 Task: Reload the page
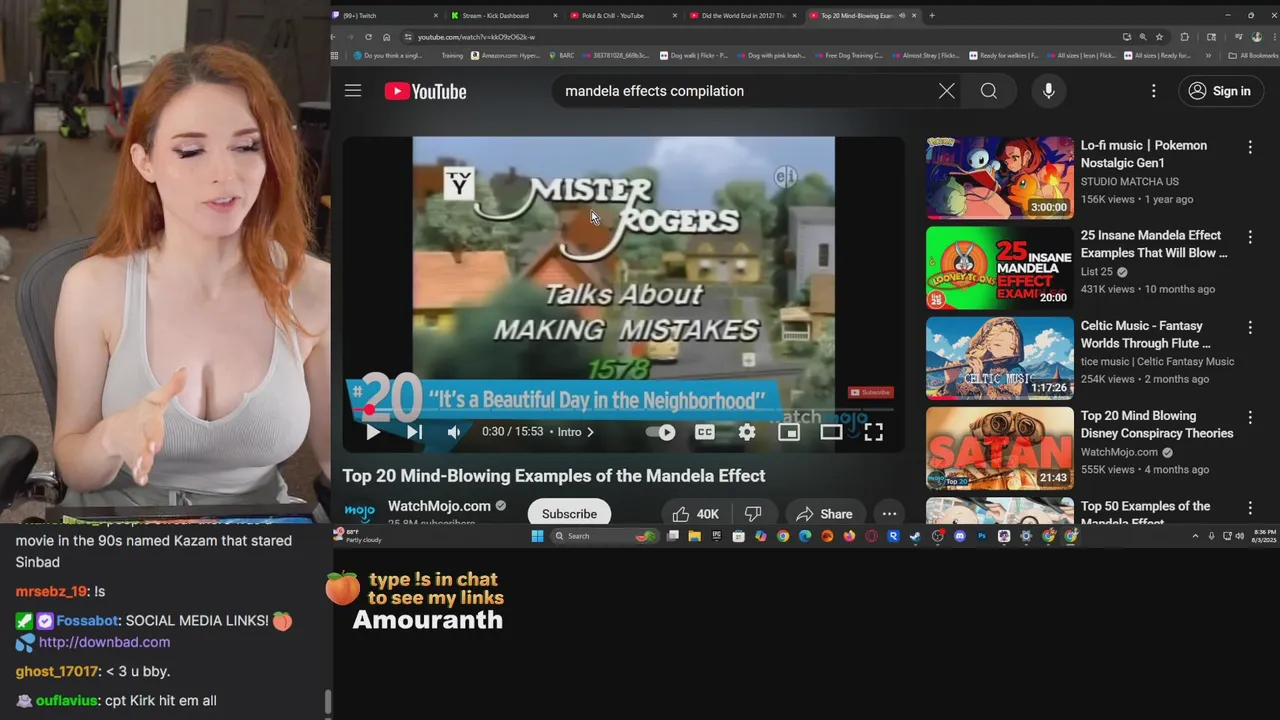pos(369,37)
